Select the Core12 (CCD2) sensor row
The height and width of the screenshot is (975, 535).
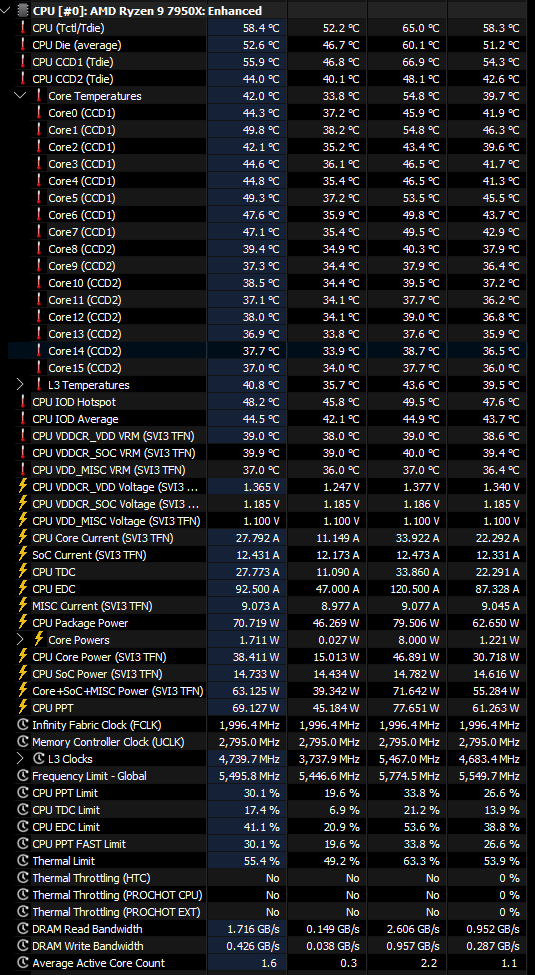[268, 317]
